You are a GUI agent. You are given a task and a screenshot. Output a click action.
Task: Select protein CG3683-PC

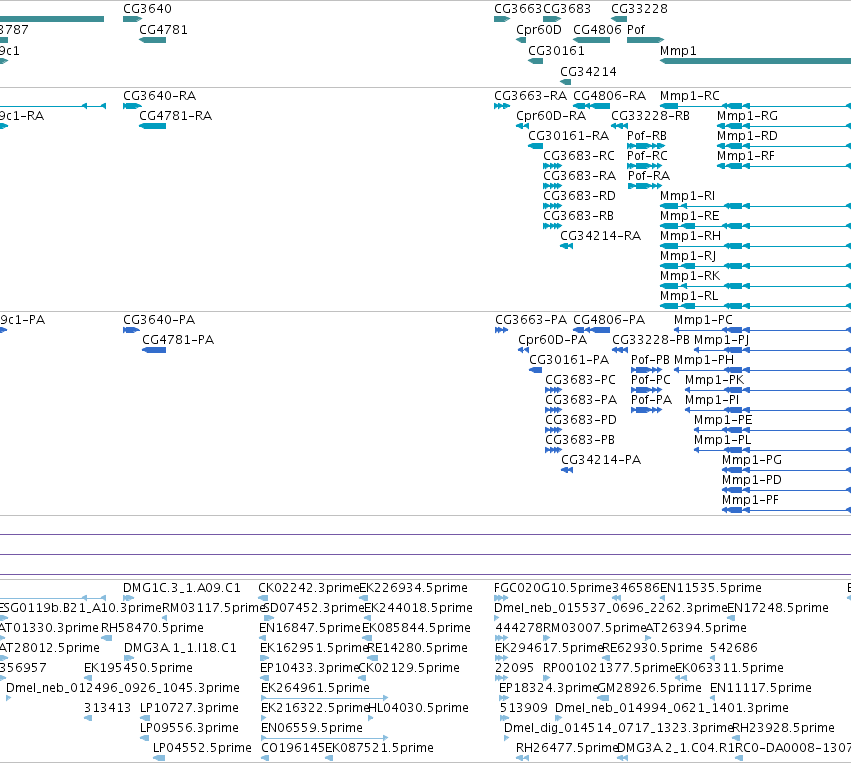pyautogui.click(x=581, y=380)
